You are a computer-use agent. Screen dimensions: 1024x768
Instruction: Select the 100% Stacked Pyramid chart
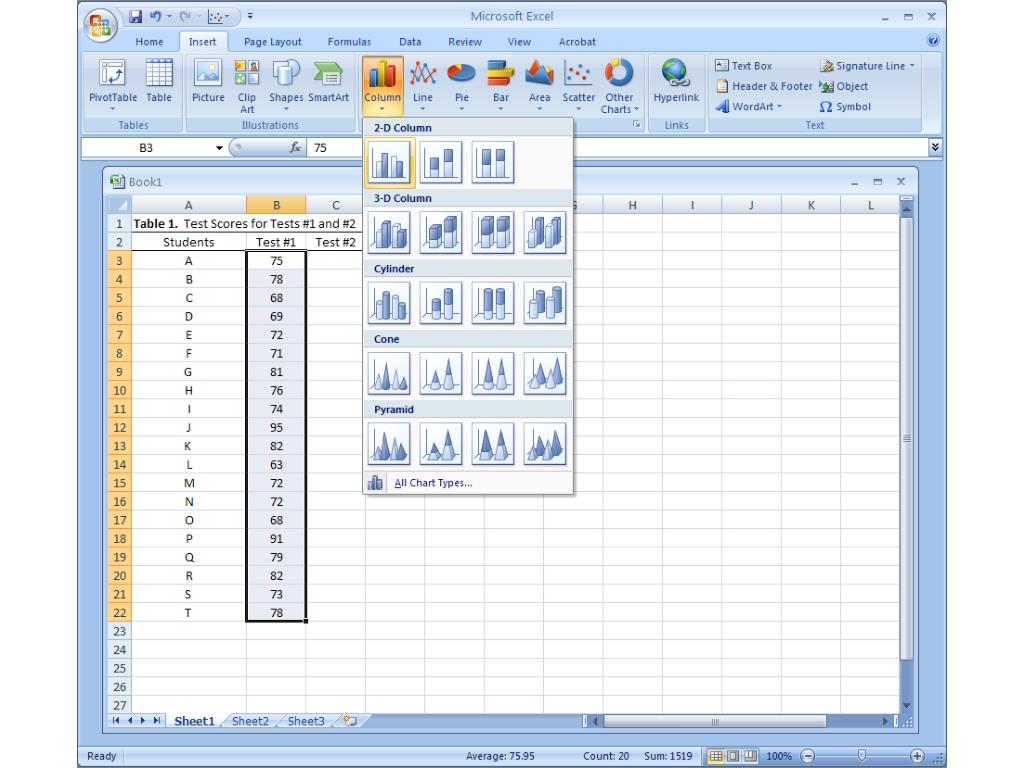493,444
